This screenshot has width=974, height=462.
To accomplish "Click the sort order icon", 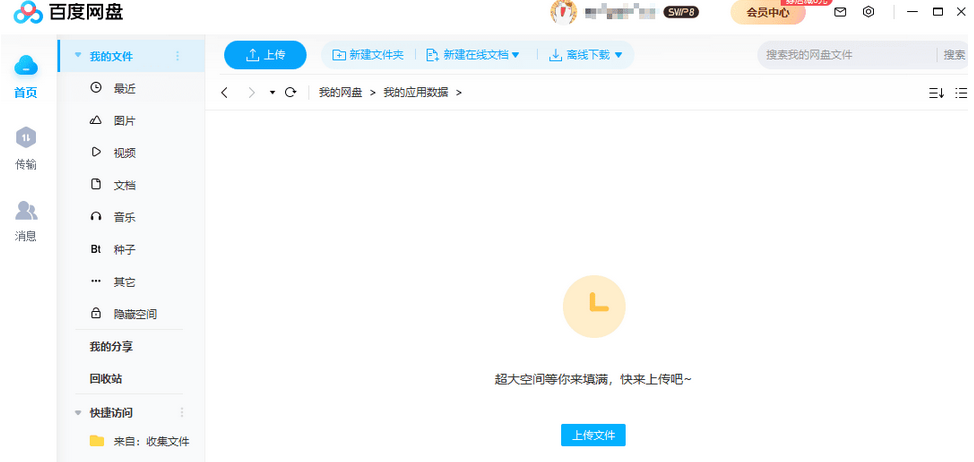I will pyautogui.click(x=935, y=93).
